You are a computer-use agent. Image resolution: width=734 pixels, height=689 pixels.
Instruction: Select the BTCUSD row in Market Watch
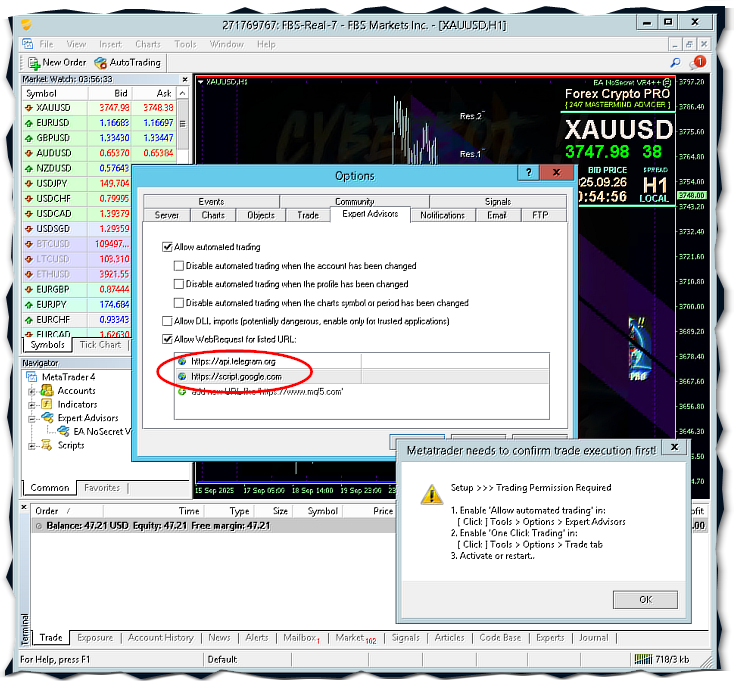pos(77,244)
